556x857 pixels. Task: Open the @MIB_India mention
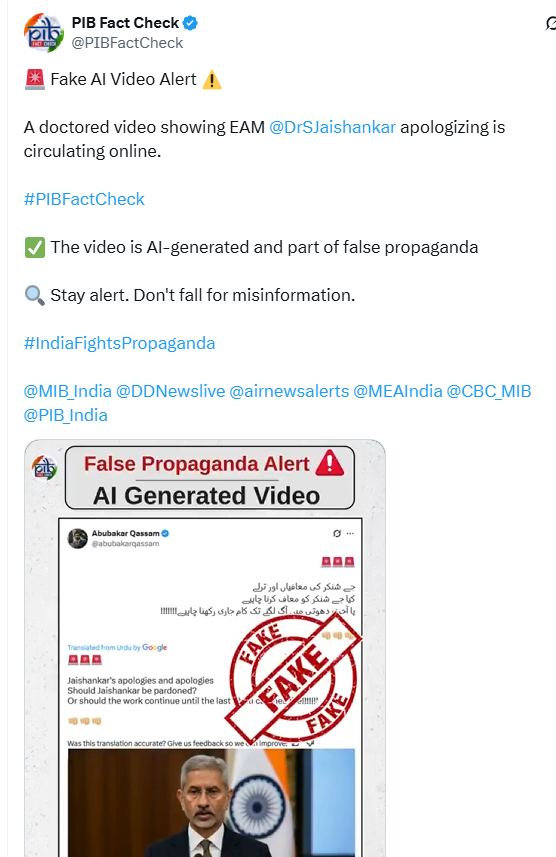[67, 391]
